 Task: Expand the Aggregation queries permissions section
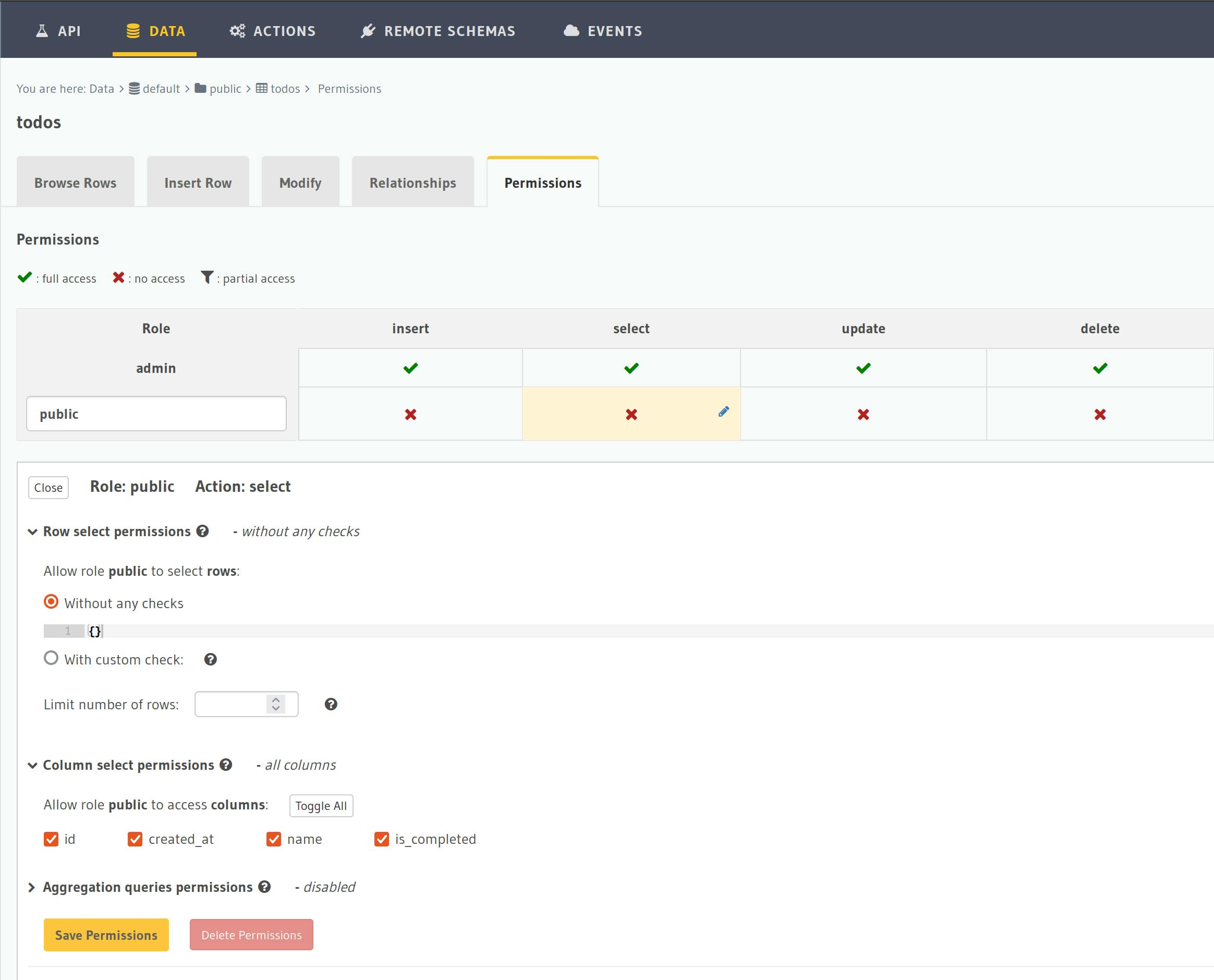point(33,888)
